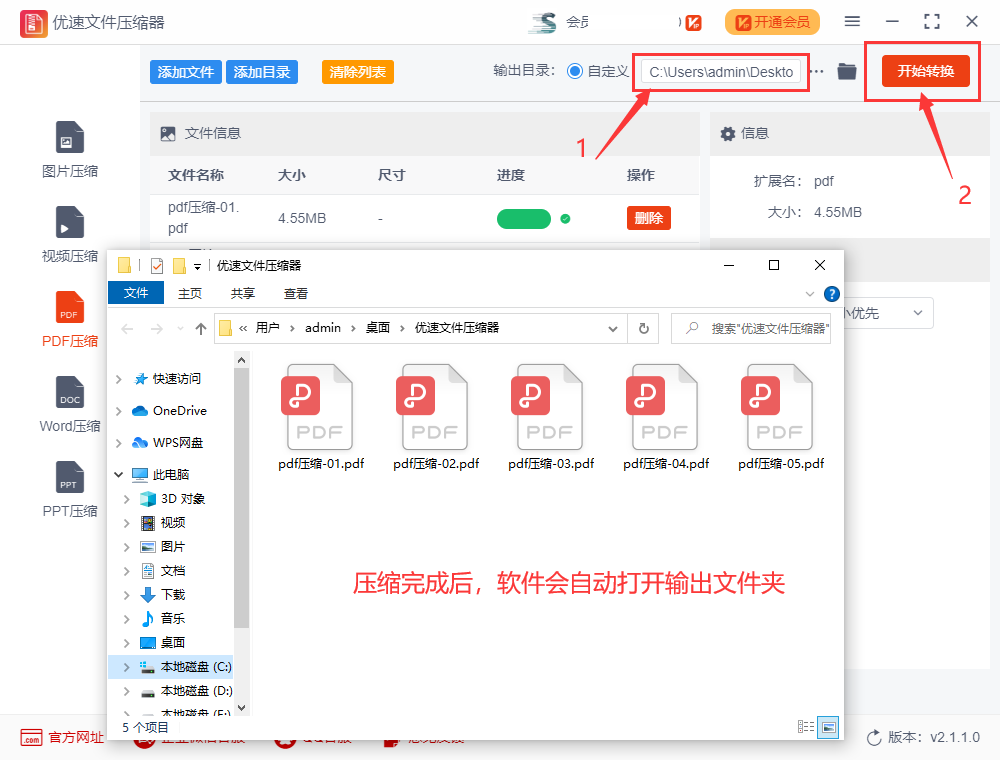Screen dimensions: 1000x760
Task: Click 清除列表 to clear the list
Action: (x=357, y=71)
